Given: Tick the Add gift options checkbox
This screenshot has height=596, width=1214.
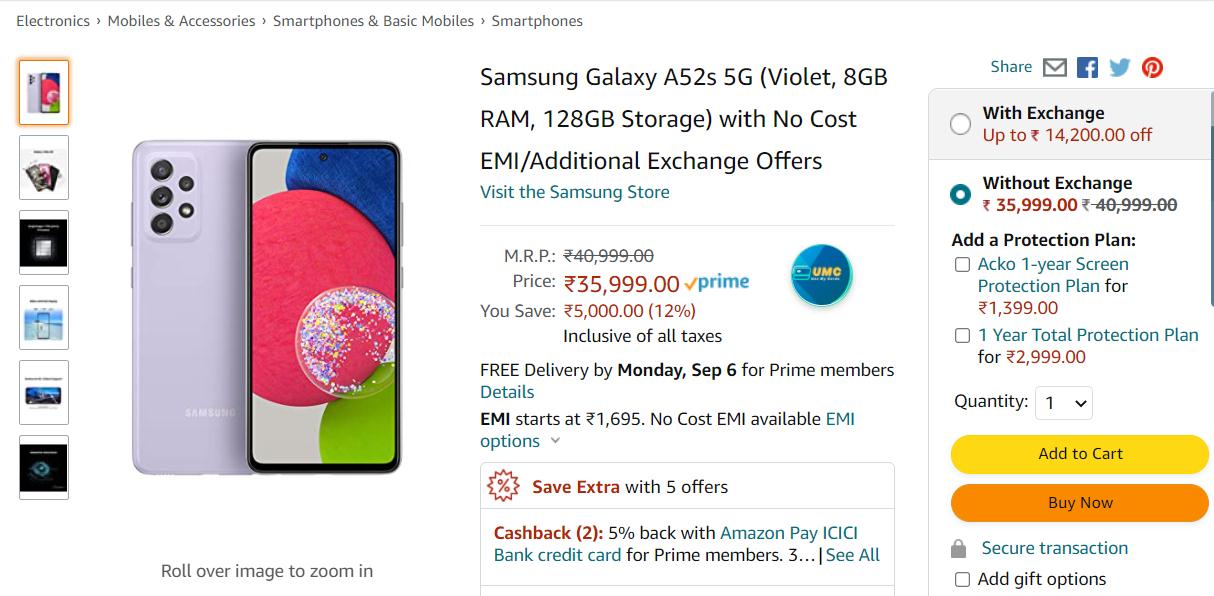Looking at the screenshot, I should point(962,579).
